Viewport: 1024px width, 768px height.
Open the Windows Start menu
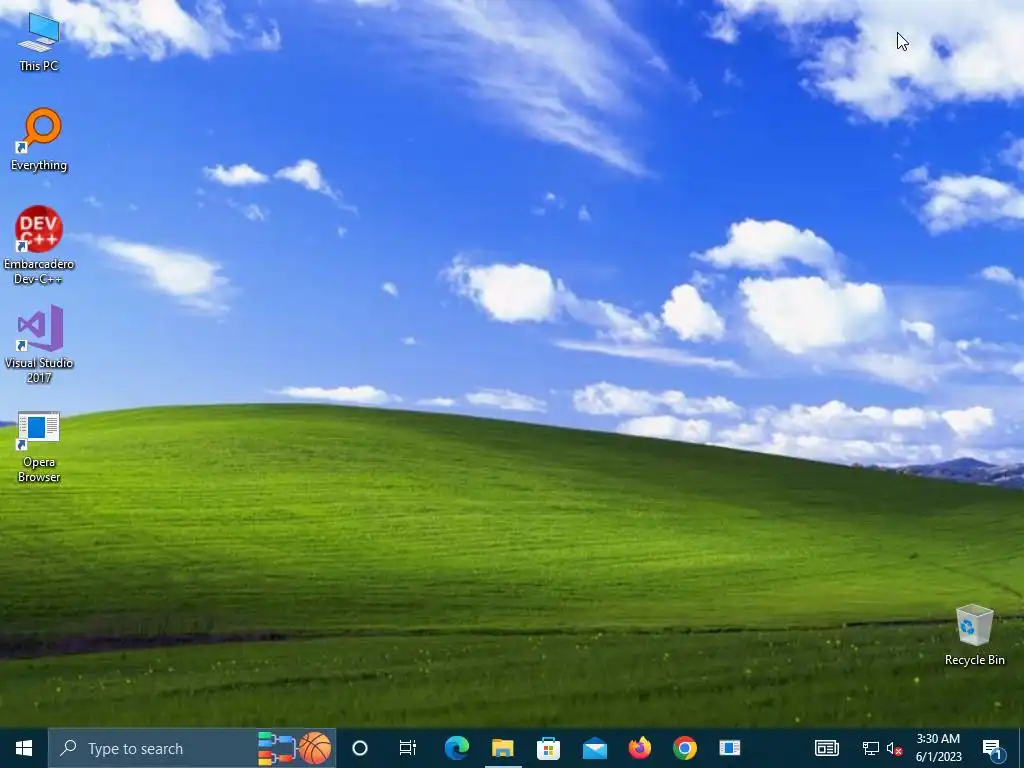pyautogui.click(x=24, y=748)
